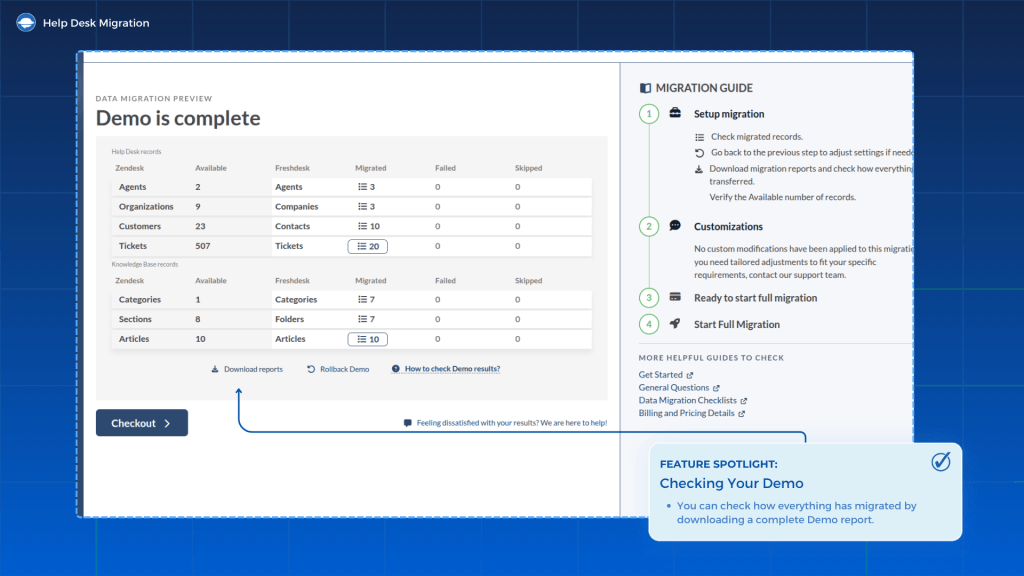This screenshot has height=576, width=1024.
Task: Click the Demo is complete heading
Action: click(x=178, y=118)
